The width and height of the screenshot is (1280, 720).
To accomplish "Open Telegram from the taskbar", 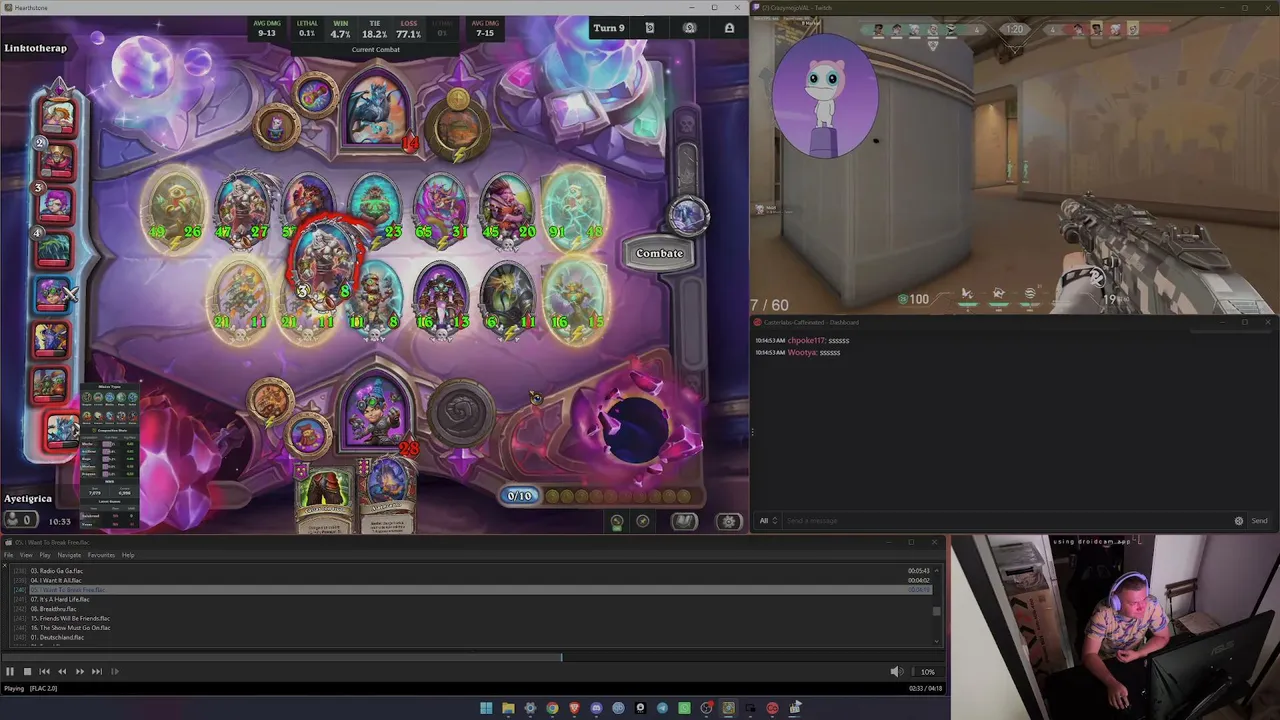I will 662,708.
